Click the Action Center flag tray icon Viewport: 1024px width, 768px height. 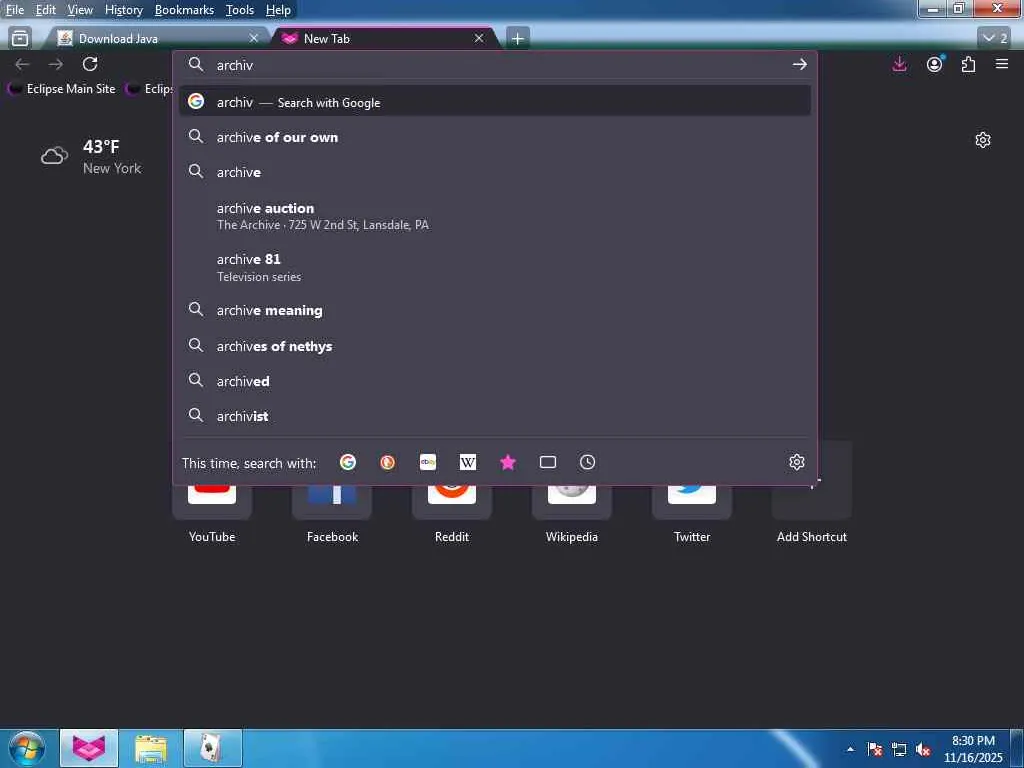(x=875, y=749)
